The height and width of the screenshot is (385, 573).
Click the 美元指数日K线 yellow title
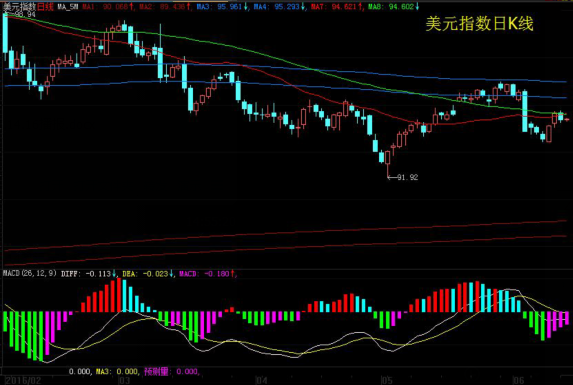(x=479, y=24)
